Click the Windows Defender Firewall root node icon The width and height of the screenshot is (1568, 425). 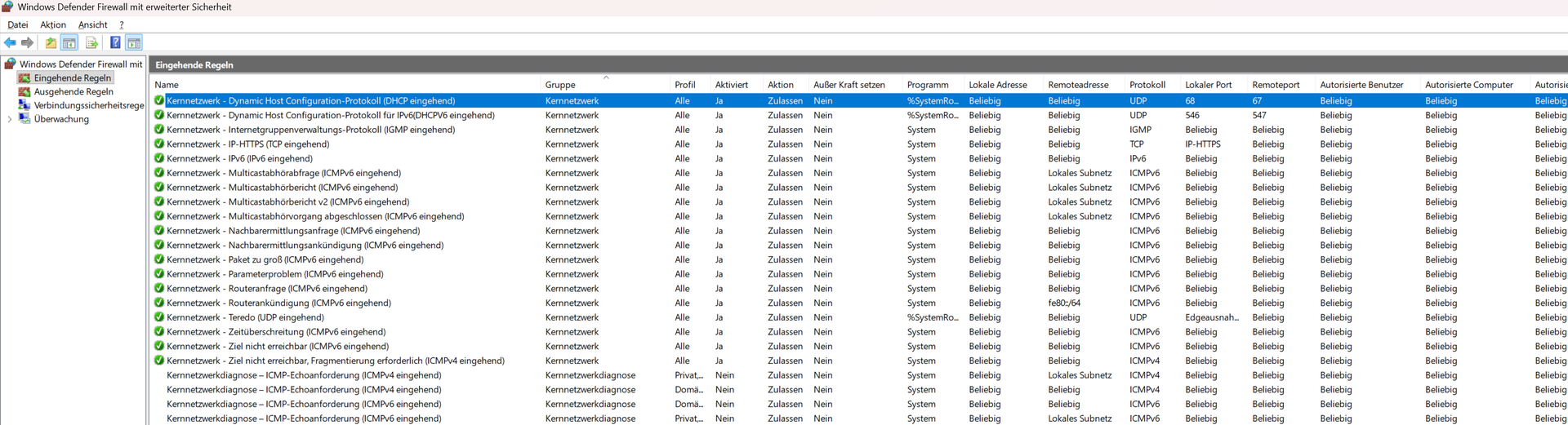point(10,64)
